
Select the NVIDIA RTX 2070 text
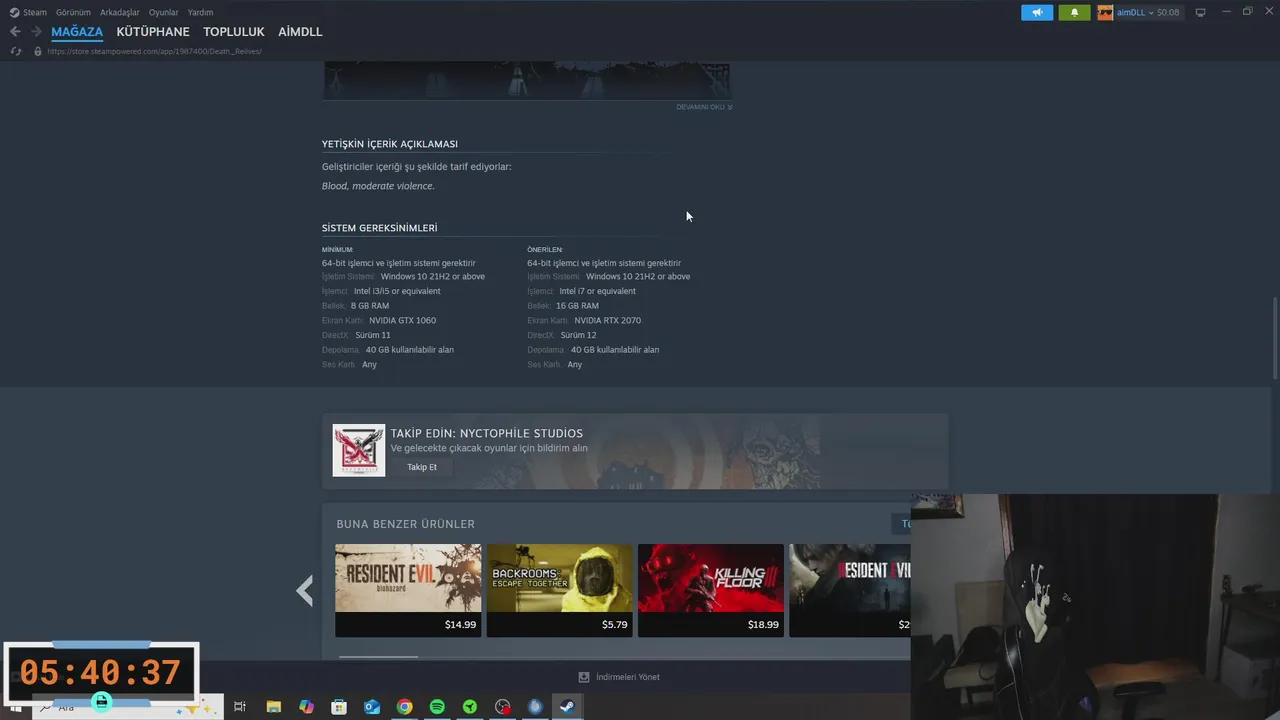(608, 321)
